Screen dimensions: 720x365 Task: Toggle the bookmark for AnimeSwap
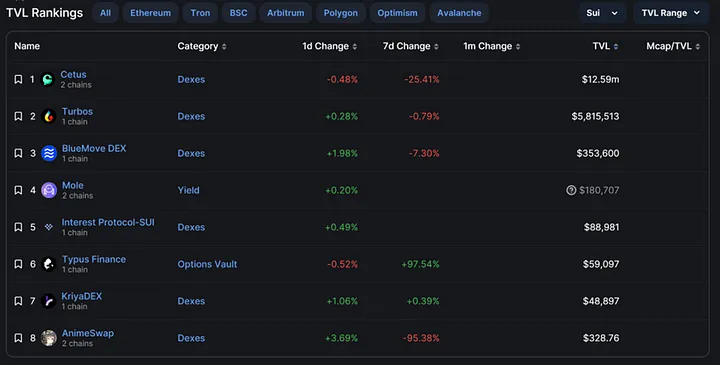tap(18, 338)
